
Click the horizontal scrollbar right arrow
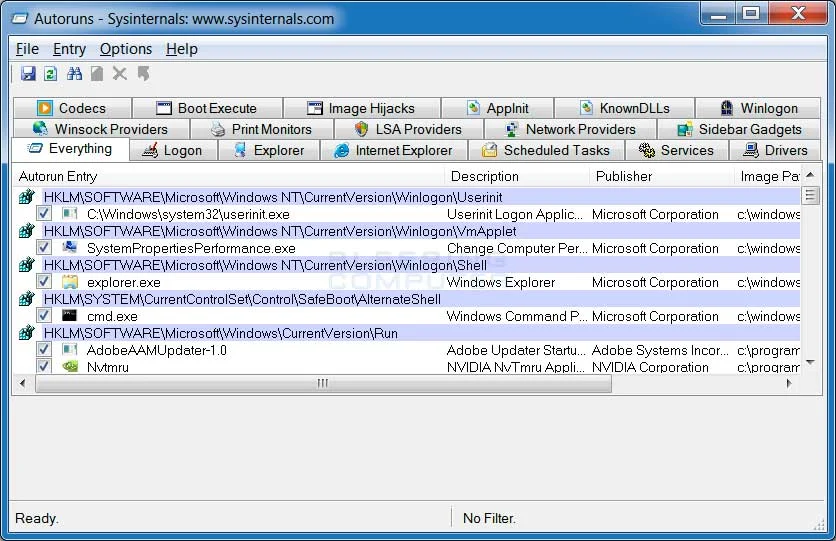coord(789,383)
